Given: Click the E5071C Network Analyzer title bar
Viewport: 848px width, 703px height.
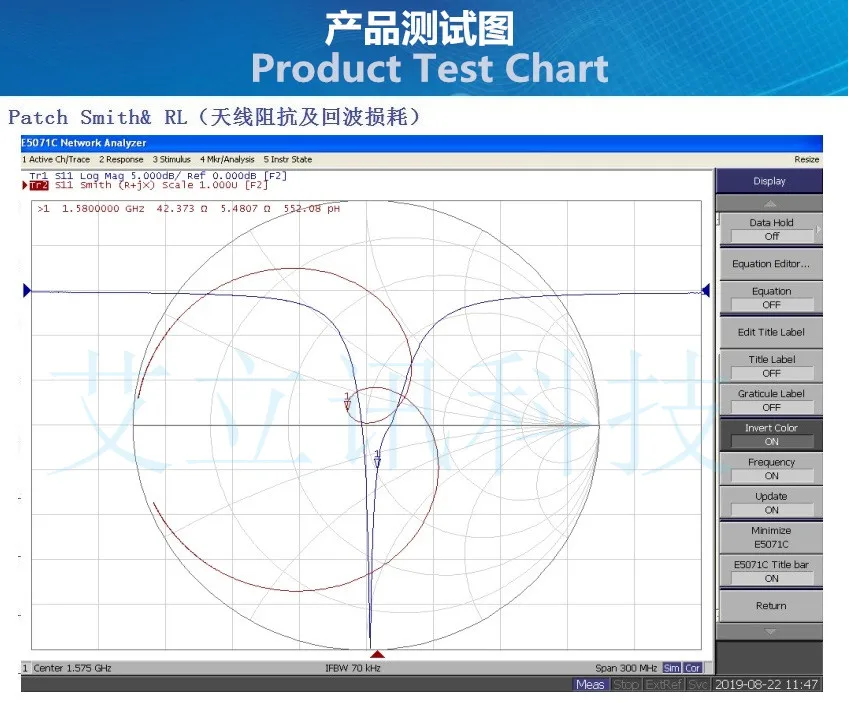Looking at the screenshot, I should point(422,143).
